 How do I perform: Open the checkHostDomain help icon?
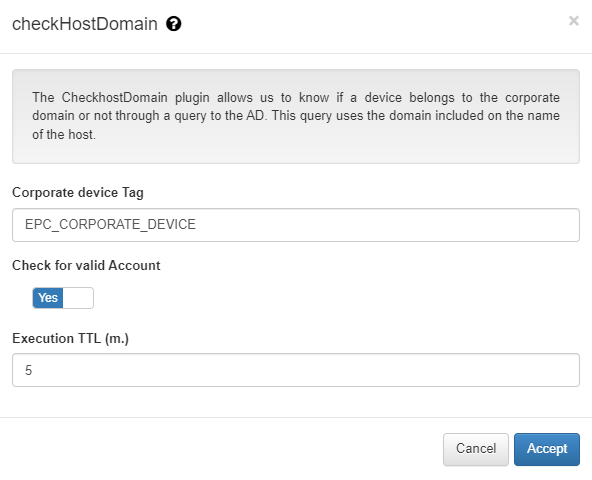174,24
